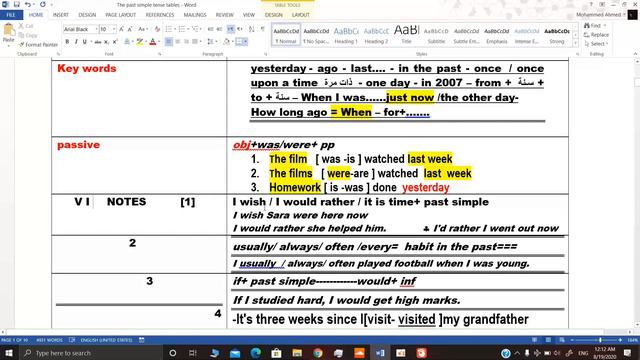The width and height of the screenshot is (640, 360).
Task: Activate the Format Painter
Action: pos(38,44)
